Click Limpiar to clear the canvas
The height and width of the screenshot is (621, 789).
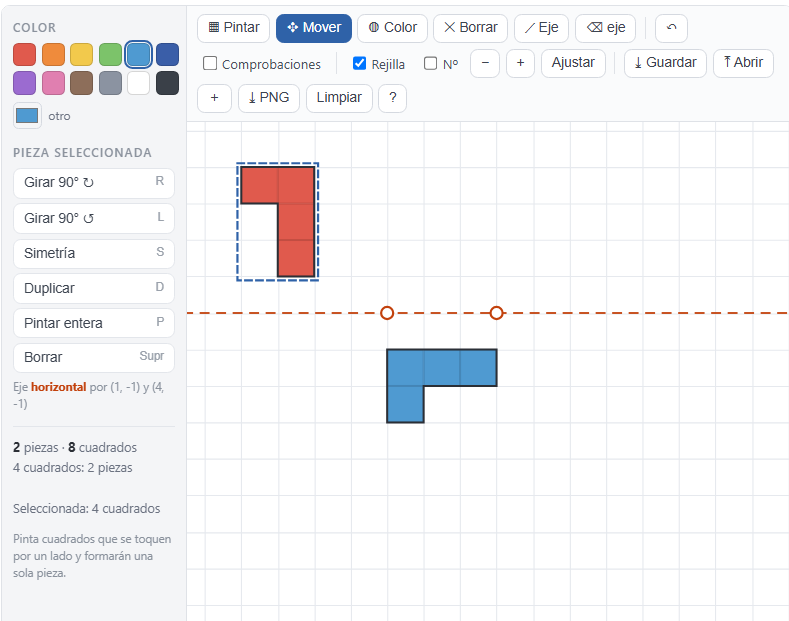(339, 98)
